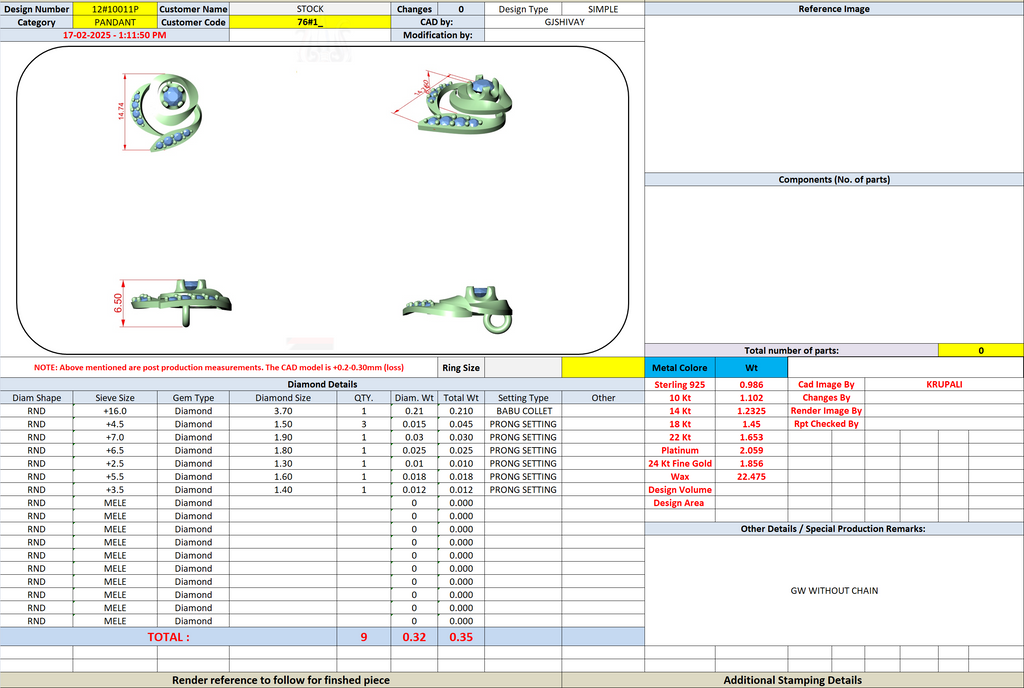
Task: Click the empty cell beside 'Ring Size'
Action: pyautogui.click(x=523, y=367)
